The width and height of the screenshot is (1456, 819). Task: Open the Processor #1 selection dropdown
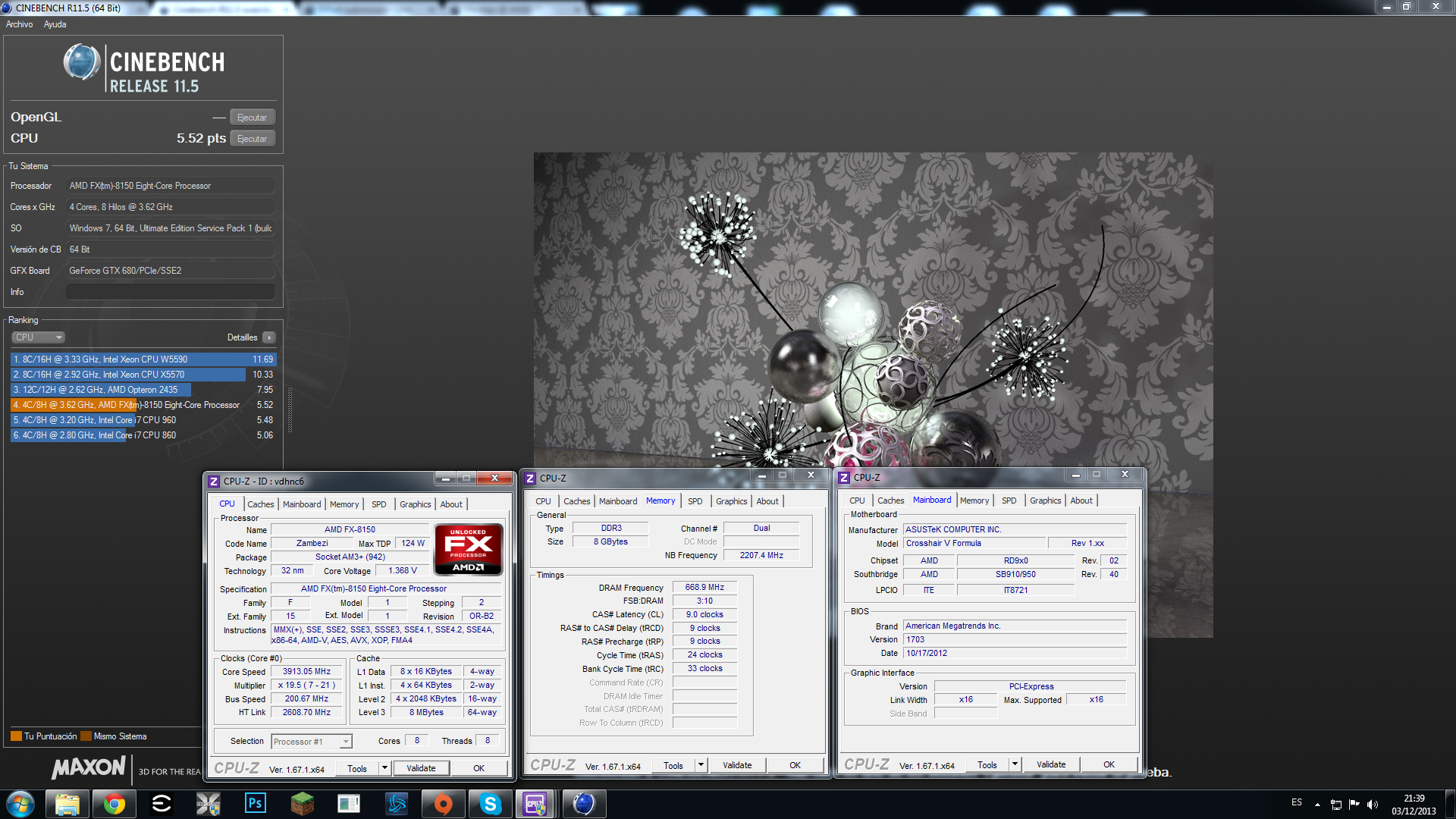pos(312,742)
